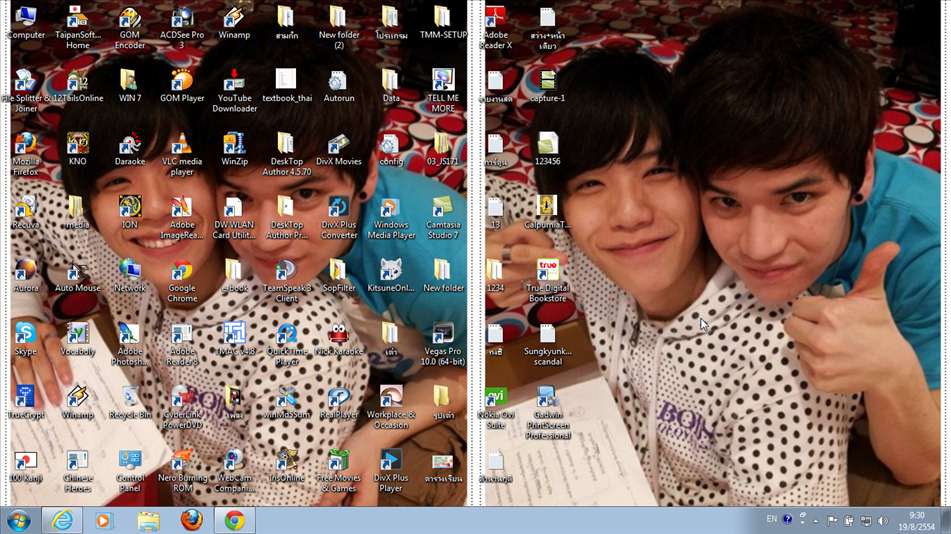Open DivX Plus Converter shortcut
Screen dimensions: 951x534
338,218
